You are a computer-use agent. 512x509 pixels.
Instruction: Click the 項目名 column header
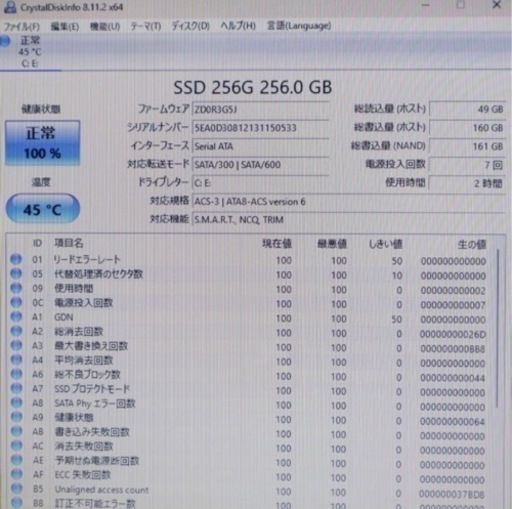point(69,243)
